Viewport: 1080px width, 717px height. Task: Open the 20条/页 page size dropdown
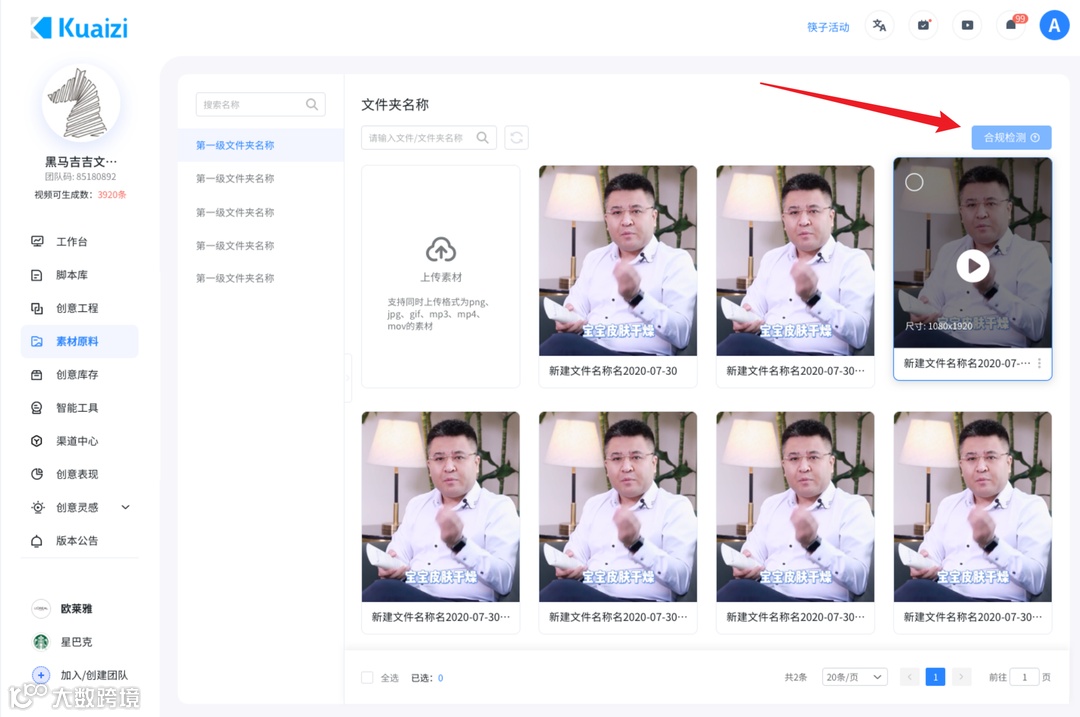click(x=853, y=677)
